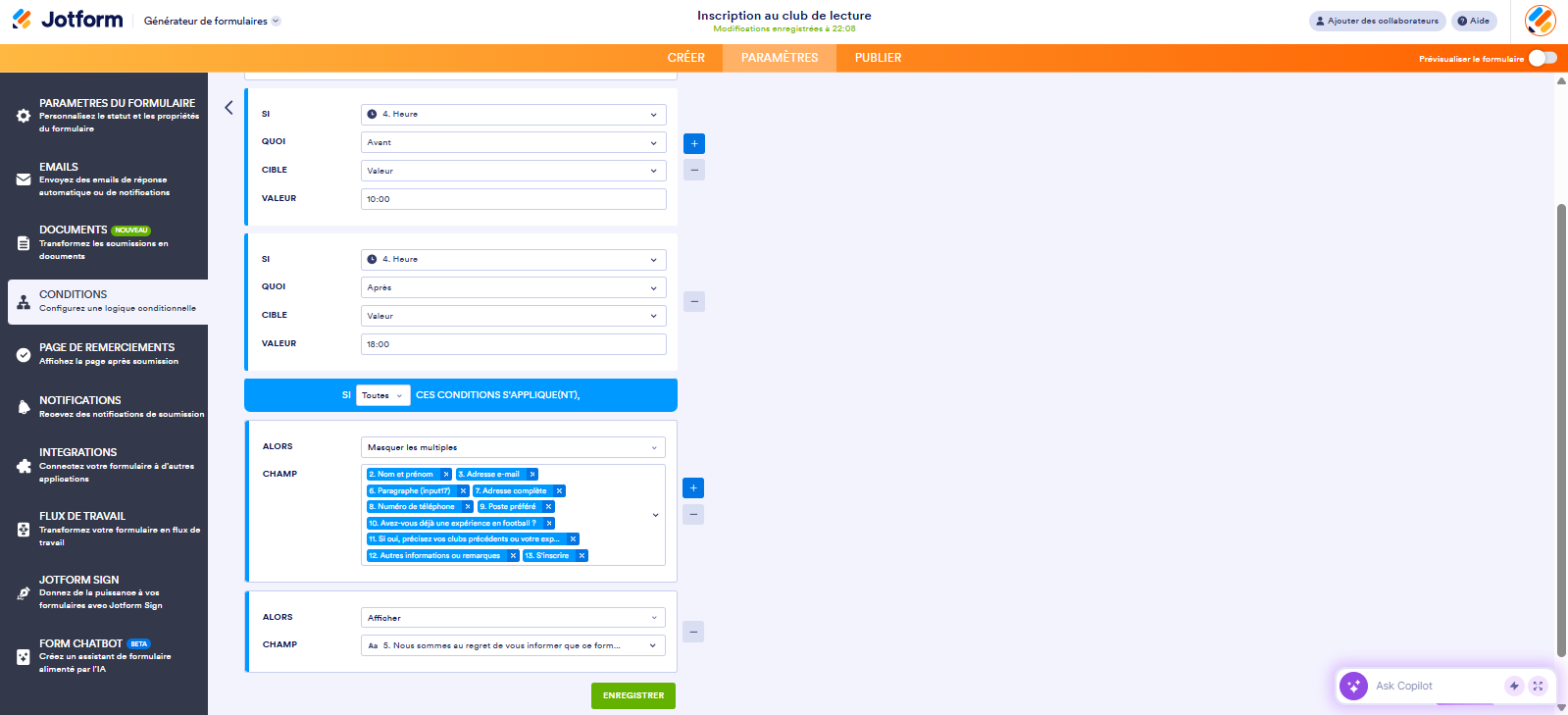Image resolution: width=1568 pixels, height=715 pixels.
Task: Click the ENREGISTRER button
Action: pyautogui.click(x=632, y=695)
